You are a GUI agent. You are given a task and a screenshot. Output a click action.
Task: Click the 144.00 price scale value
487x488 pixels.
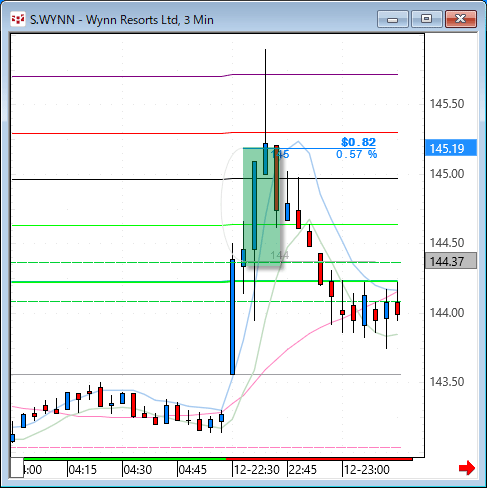tap(447, 313)
